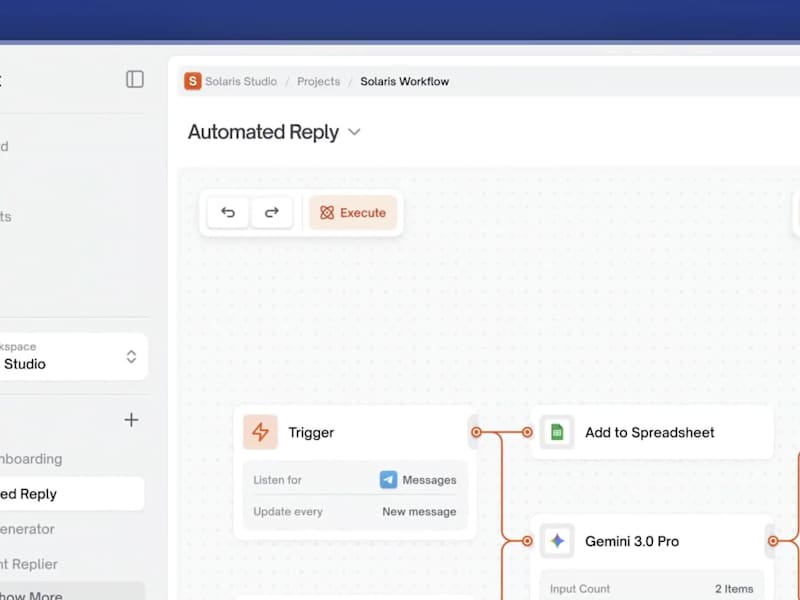Click the plus icon to add a workflow
Viewport: 800px width, 600px height.
(x=131, y=420)
